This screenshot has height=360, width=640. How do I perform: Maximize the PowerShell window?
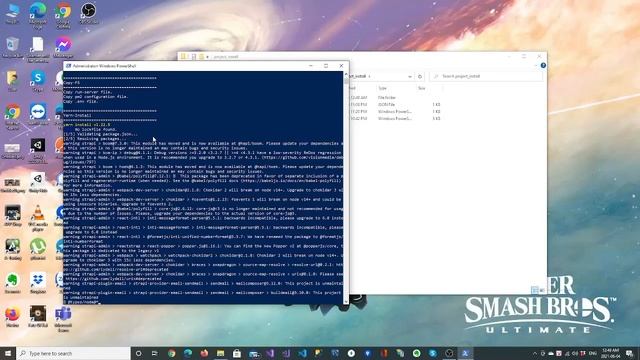[x=326, y=66]
